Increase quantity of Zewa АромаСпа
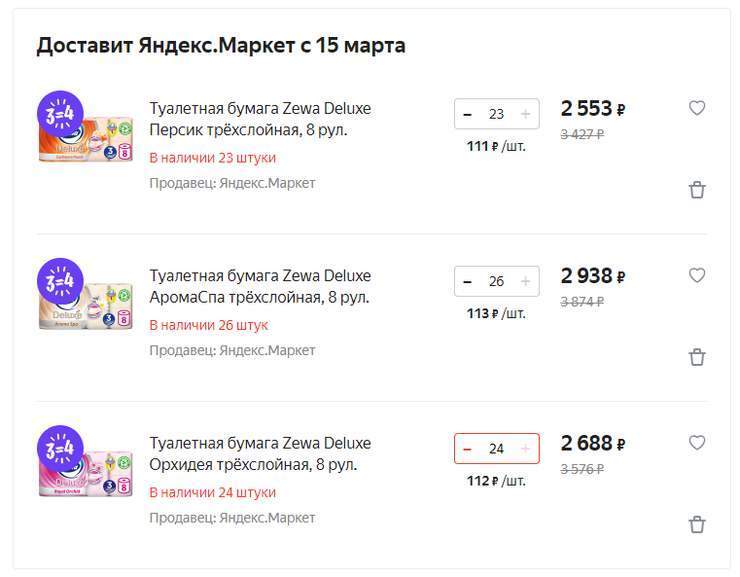740x577 pixels. coord(526,281)
